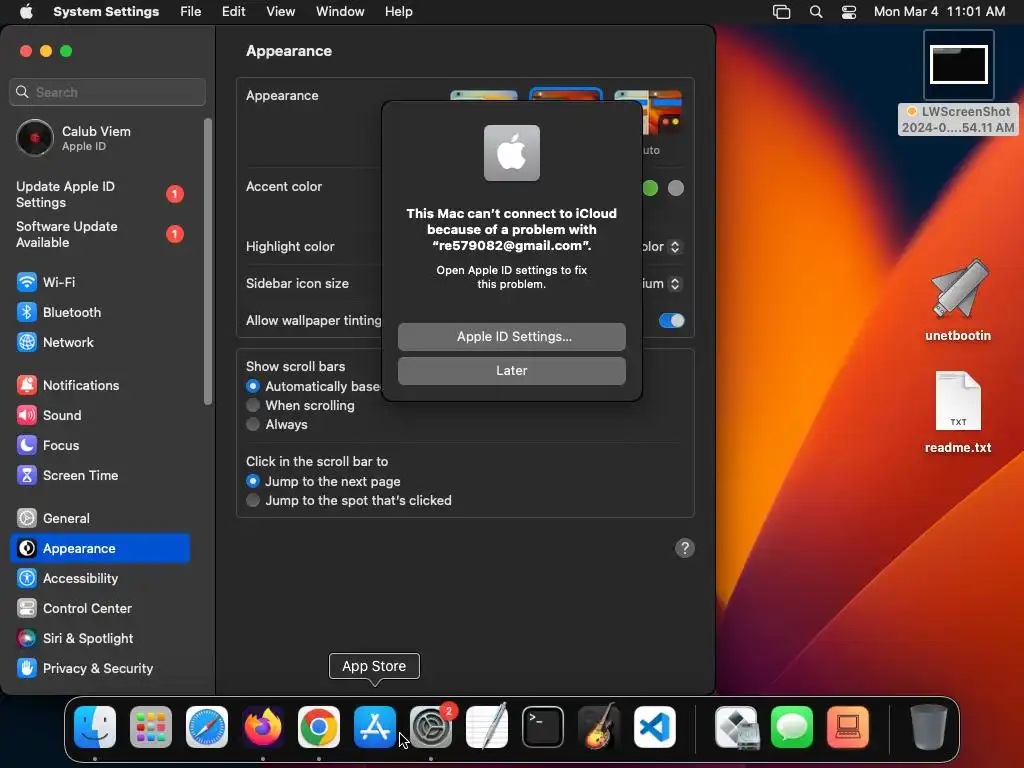Open Spotlight search in menu bar
The height and width of the screenshot is (768, 1024).
click(816, 12)
